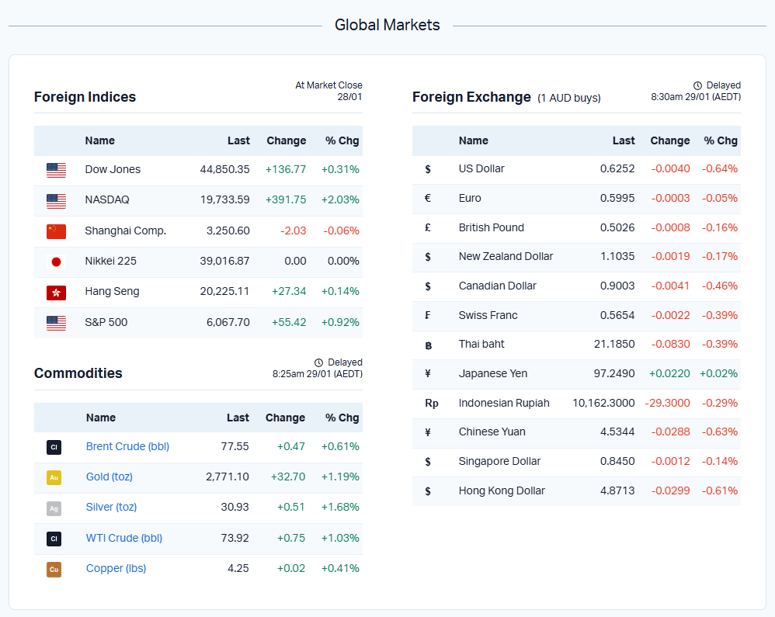Select the Canadian Dollar name

pyautogui.click(x=497, y=286)
